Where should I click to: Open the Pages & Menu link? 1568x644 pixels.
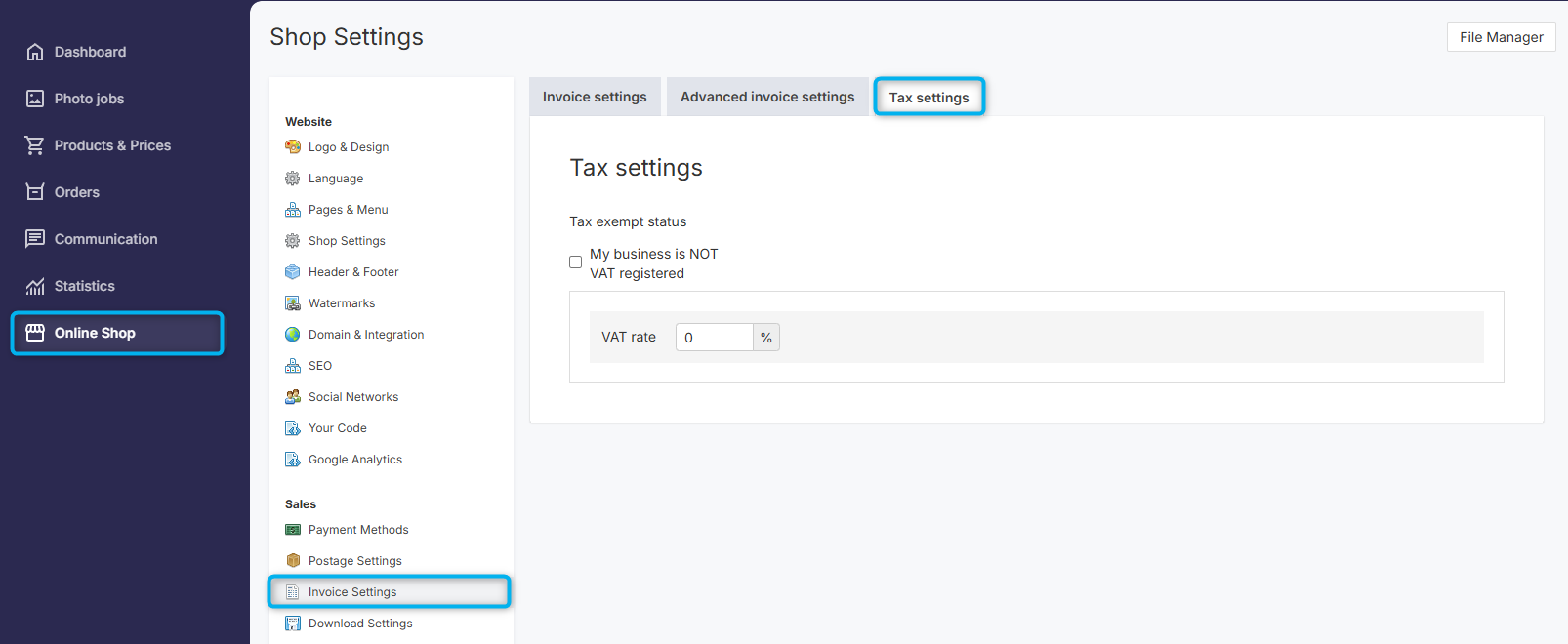click(349, 210)
